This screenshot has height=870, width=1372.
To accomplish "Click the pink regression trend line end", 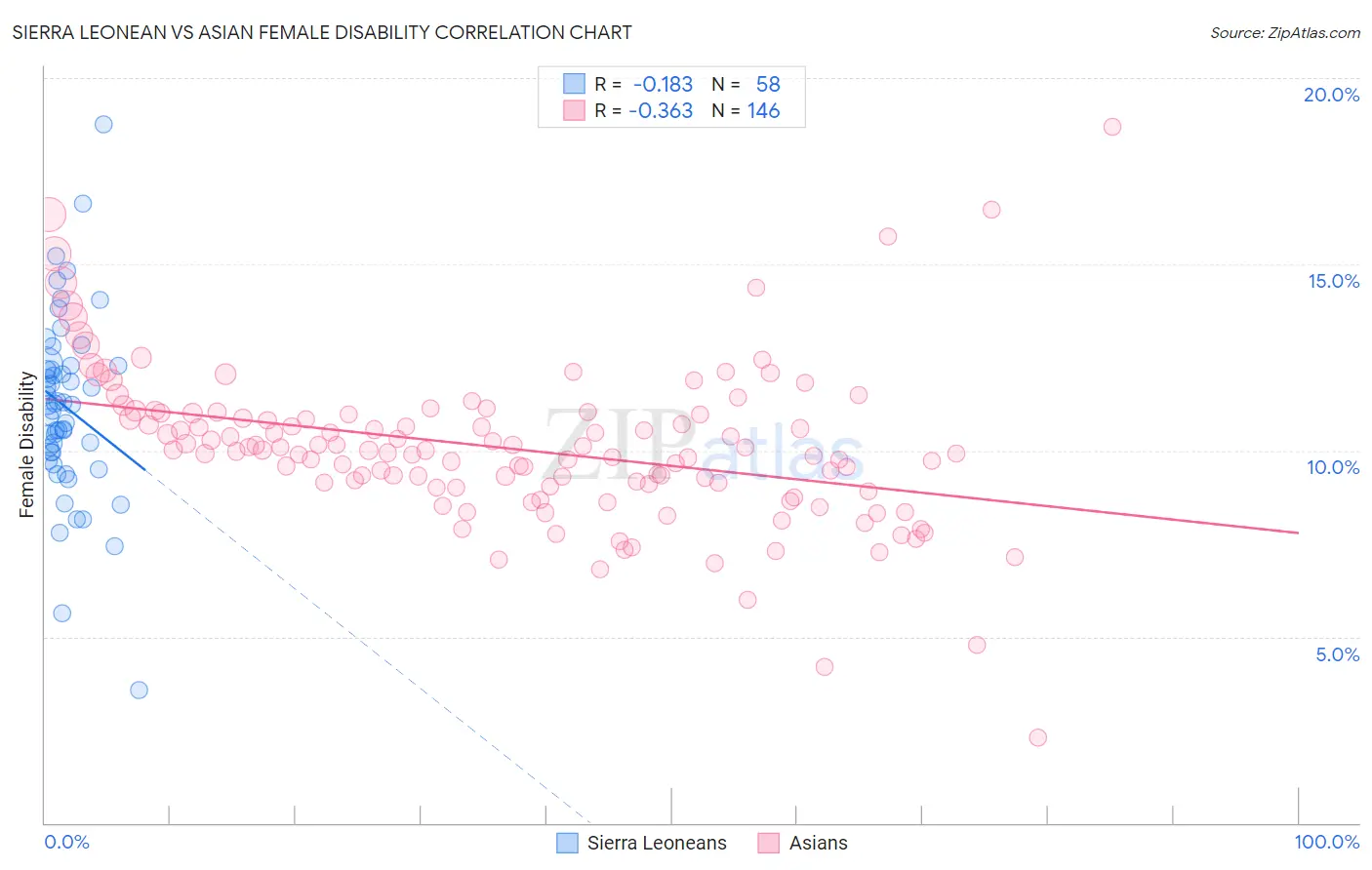I will 1298,533.
